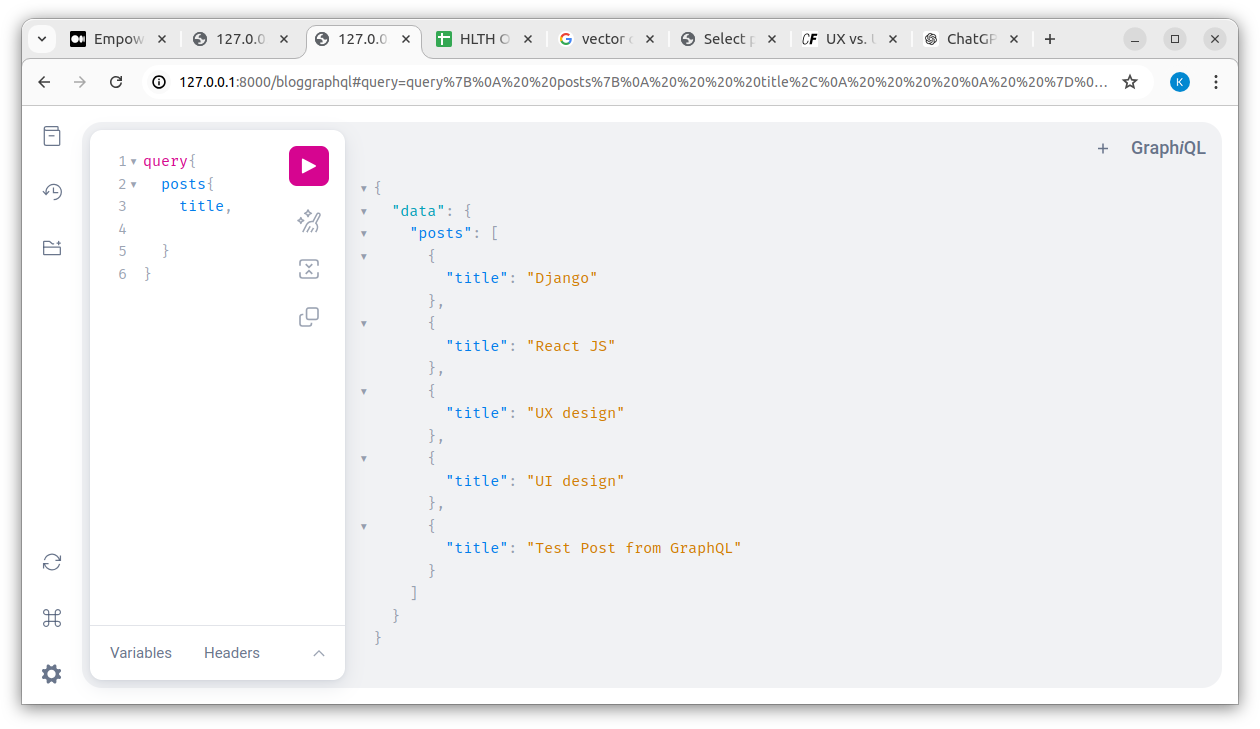Expand the Variables editor tab
This screenshot has width=1260, height=729.
point(141,653)
